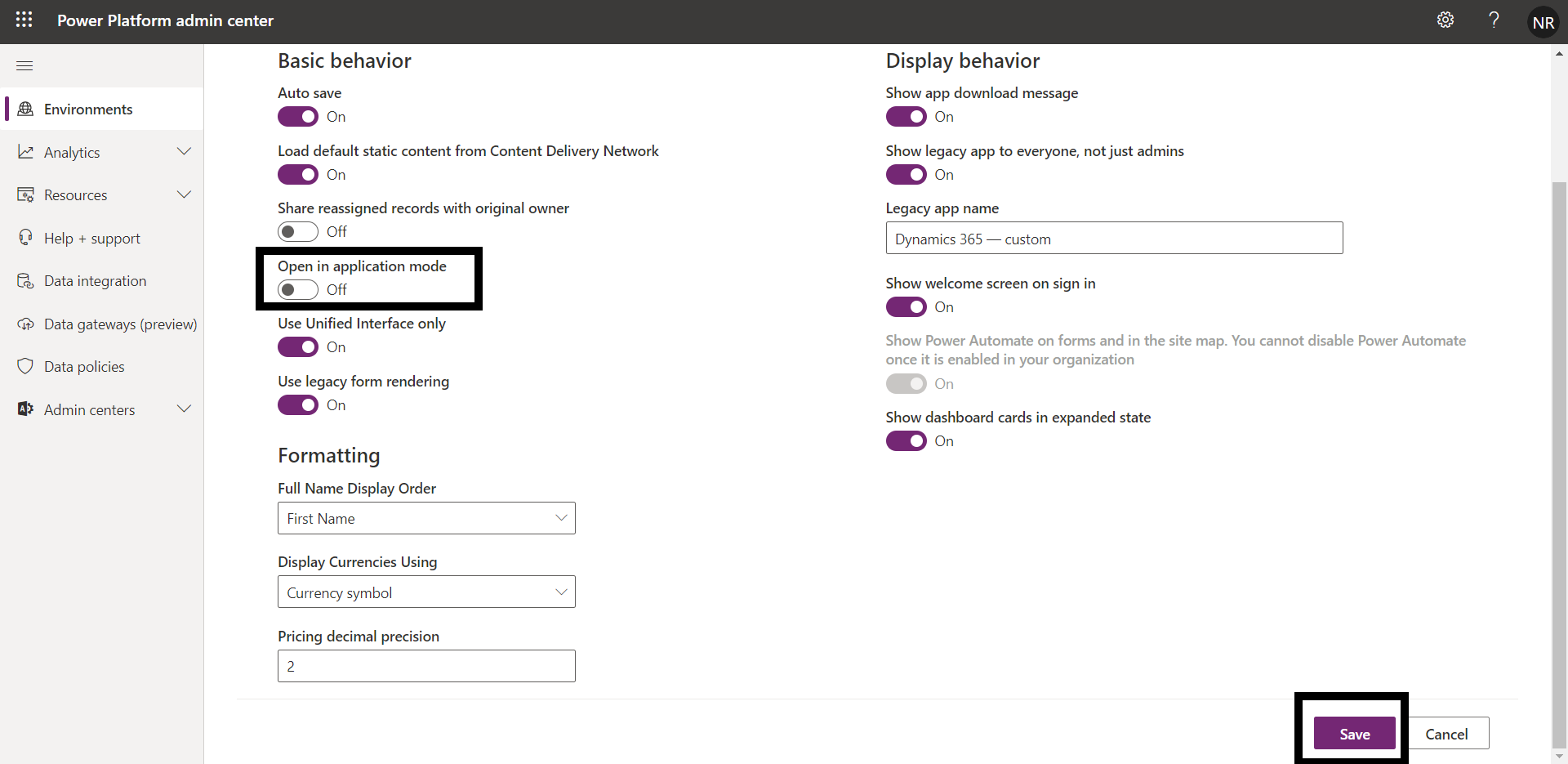
Task: Click the settings gear icon
Action: pyautogui.click(x=1445, y=20)
